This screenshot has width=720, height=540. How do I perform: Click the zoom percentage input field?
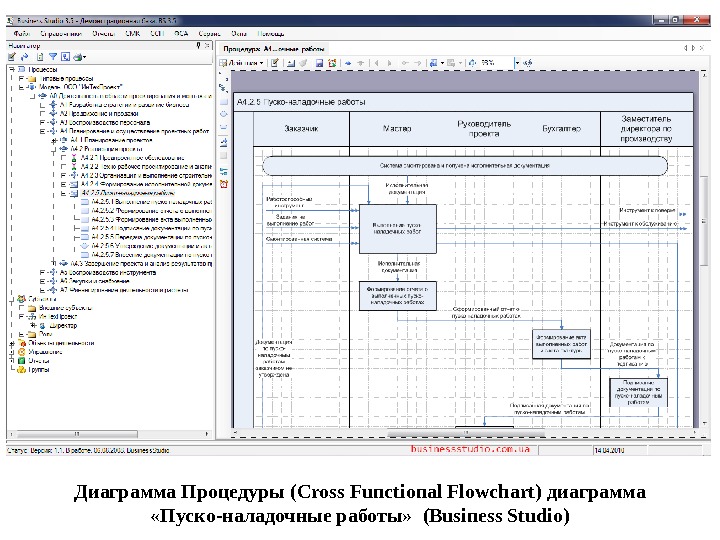tap(497, 63)
